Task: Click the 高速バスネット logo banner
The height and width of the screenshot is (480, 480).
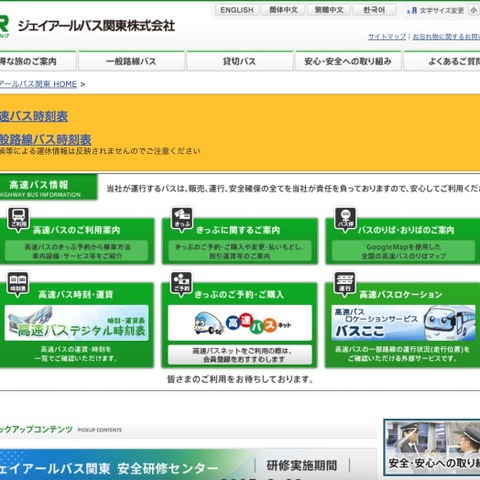Action: (240, 323)
